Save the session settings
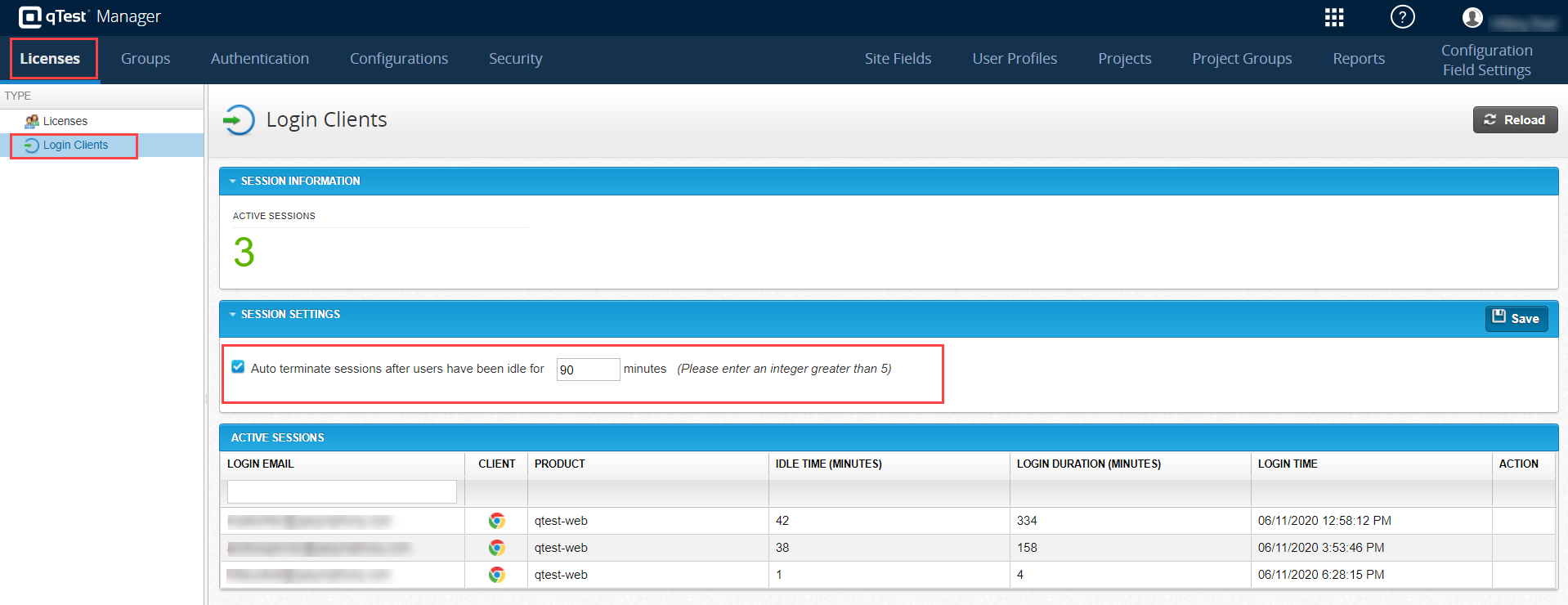Screen dimensions: 1568x605 [1516, 318]
